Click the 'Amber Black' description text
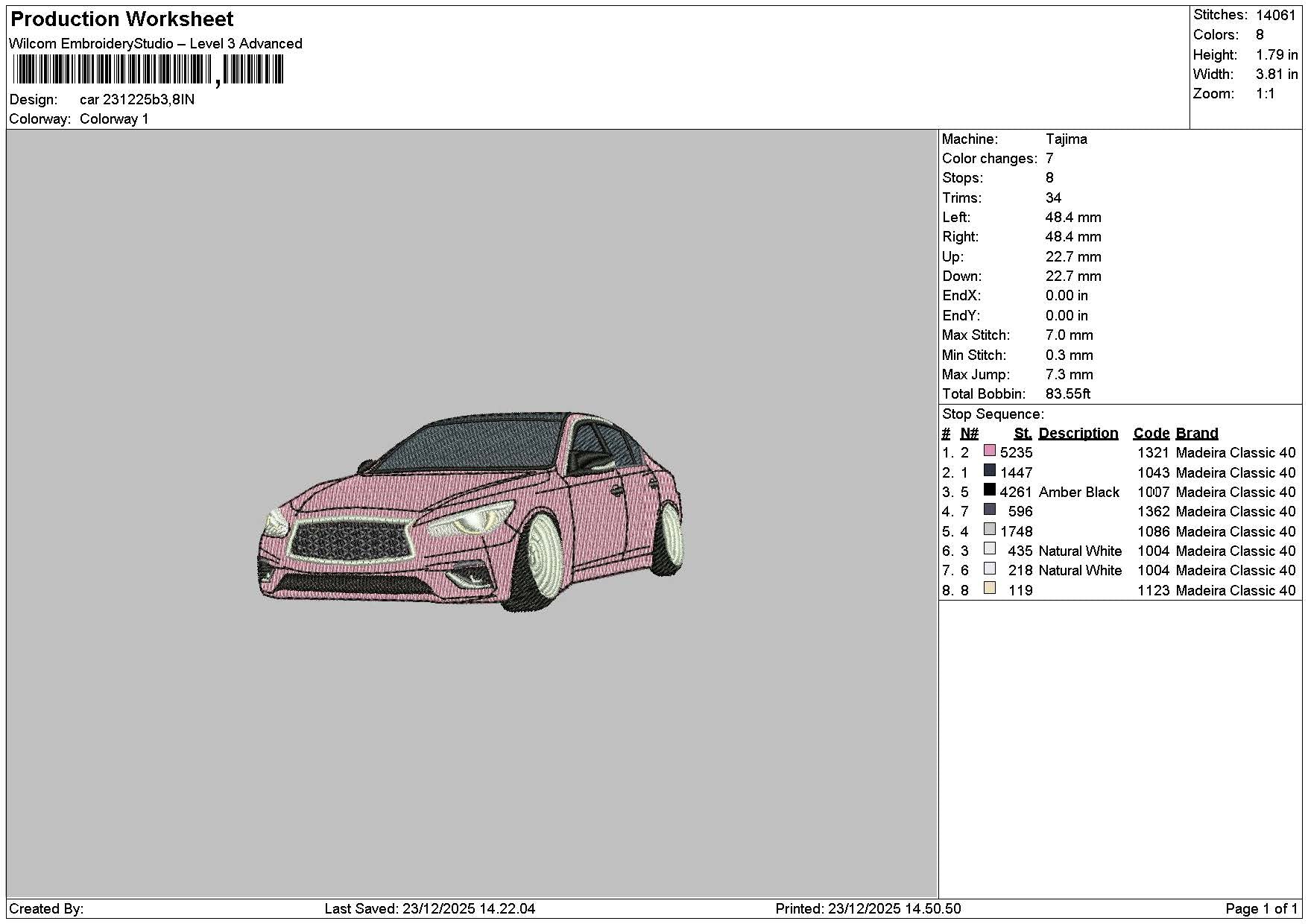The image size is (1308, 924). coord(1078,493)
